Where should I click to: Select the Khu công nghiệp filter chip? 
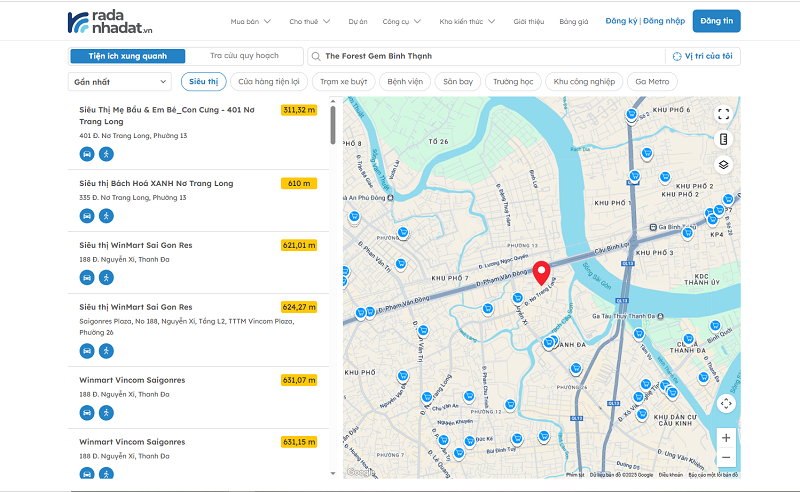coord(584,82)
